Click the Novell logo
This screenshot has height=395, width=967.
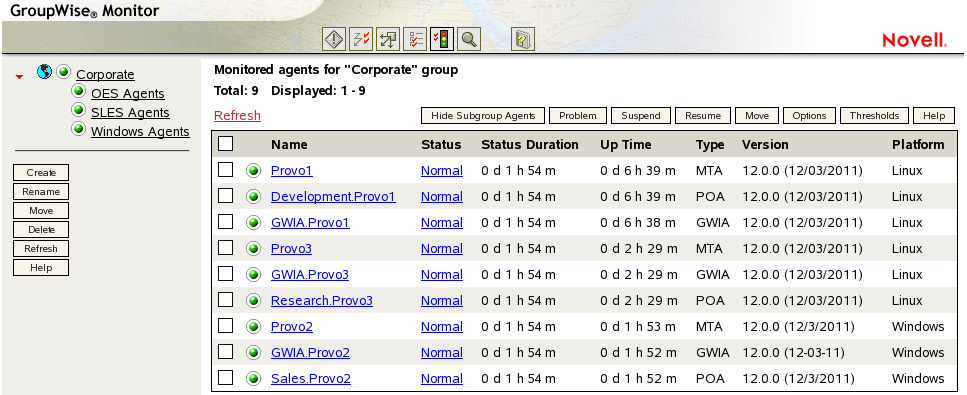tap(914, 41)
